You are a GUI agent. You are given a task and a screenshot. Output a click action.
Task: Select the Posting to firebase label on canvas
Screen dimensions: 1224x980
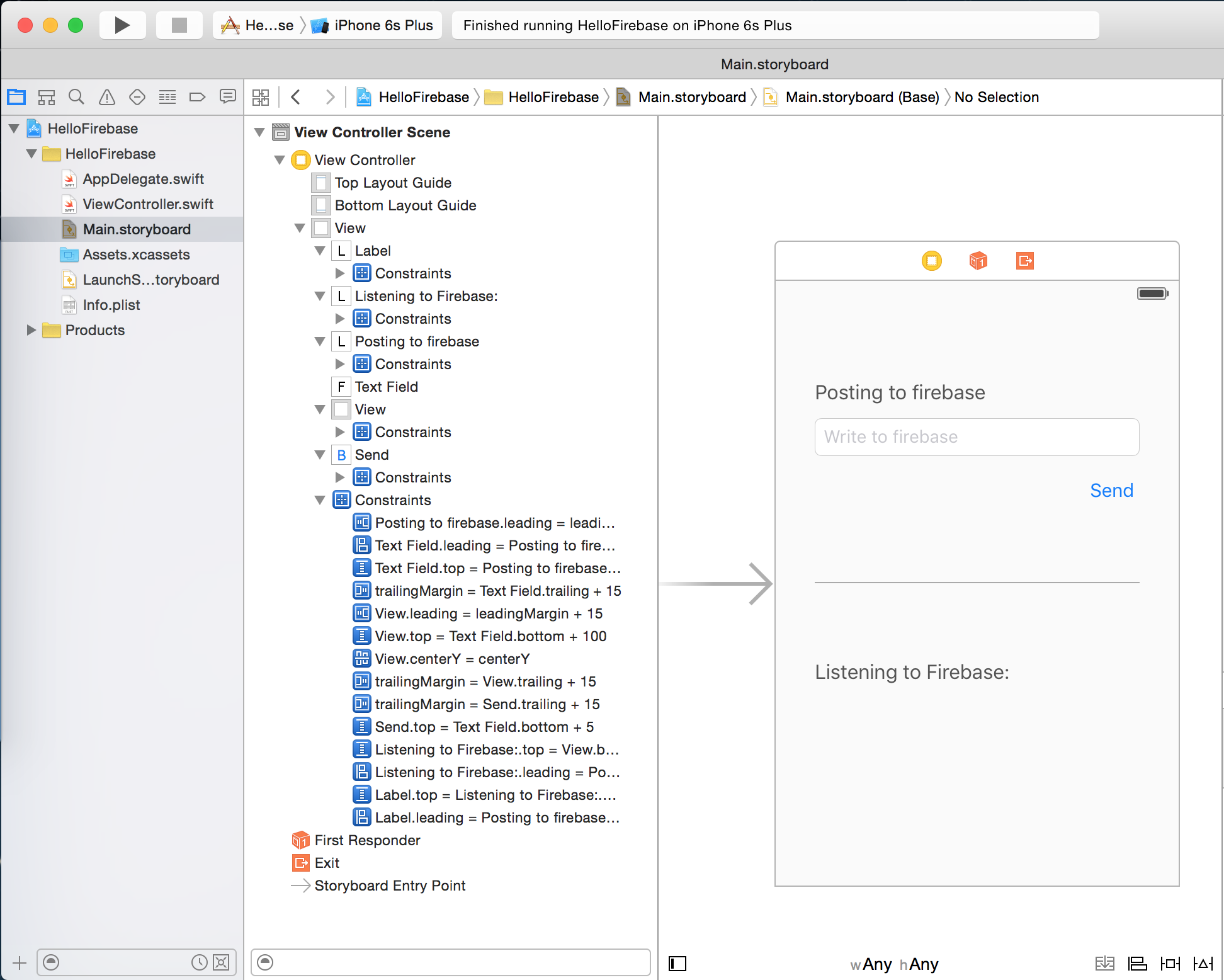900,392
